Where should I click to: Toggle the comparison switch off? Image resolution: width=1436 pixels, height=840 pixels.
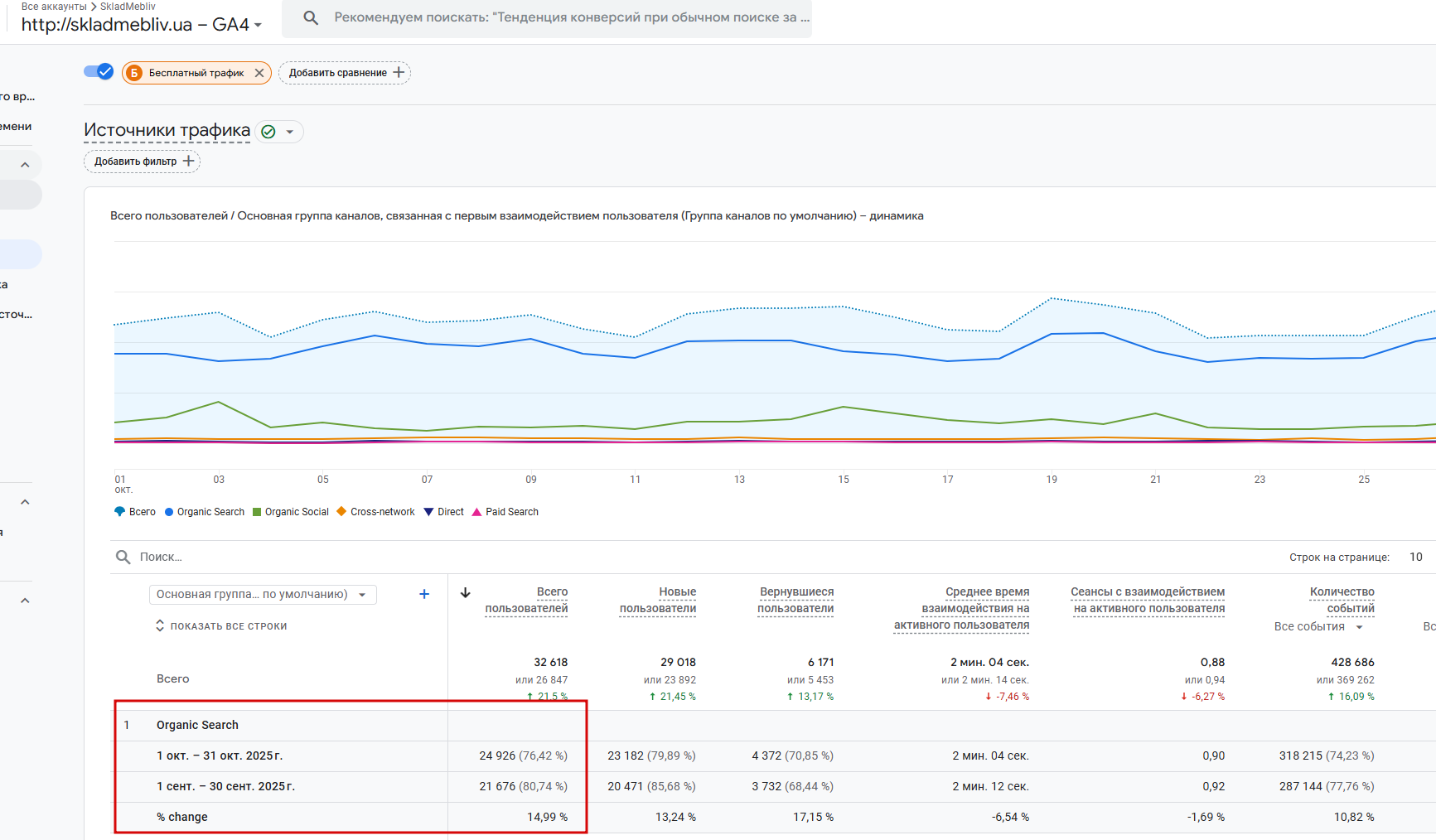click(99, 72)
